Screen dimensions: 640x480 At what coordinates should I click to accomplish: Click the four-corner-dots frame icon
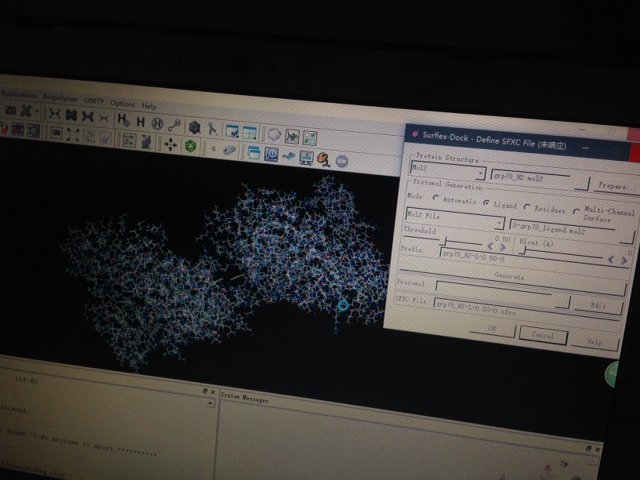point(73,135)
